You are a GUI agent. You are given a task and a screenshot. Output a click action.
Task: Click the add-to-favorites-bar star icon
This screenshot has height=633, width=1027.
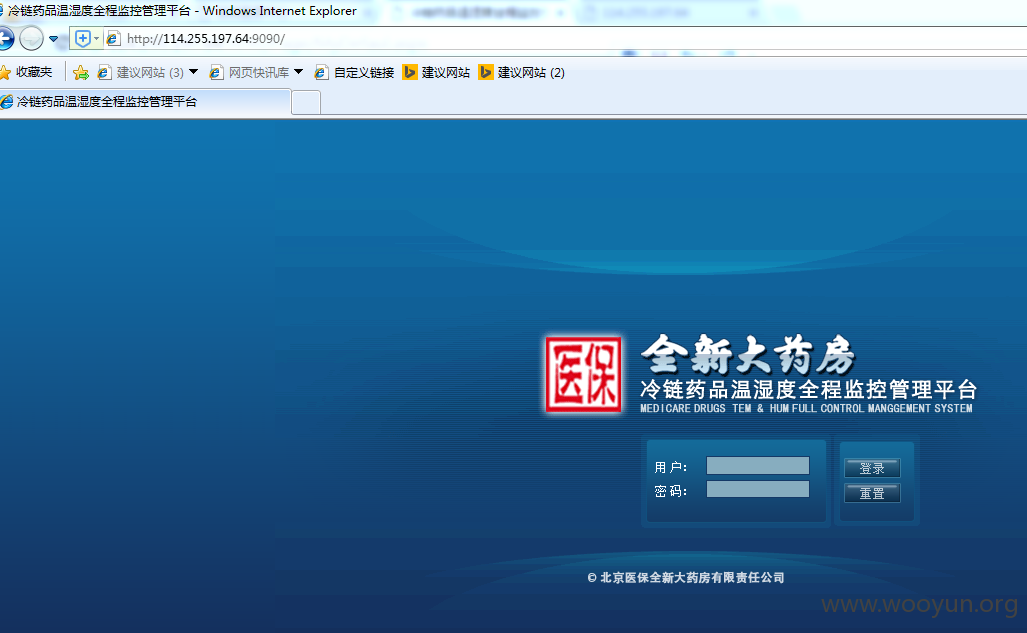click(81, 72)
